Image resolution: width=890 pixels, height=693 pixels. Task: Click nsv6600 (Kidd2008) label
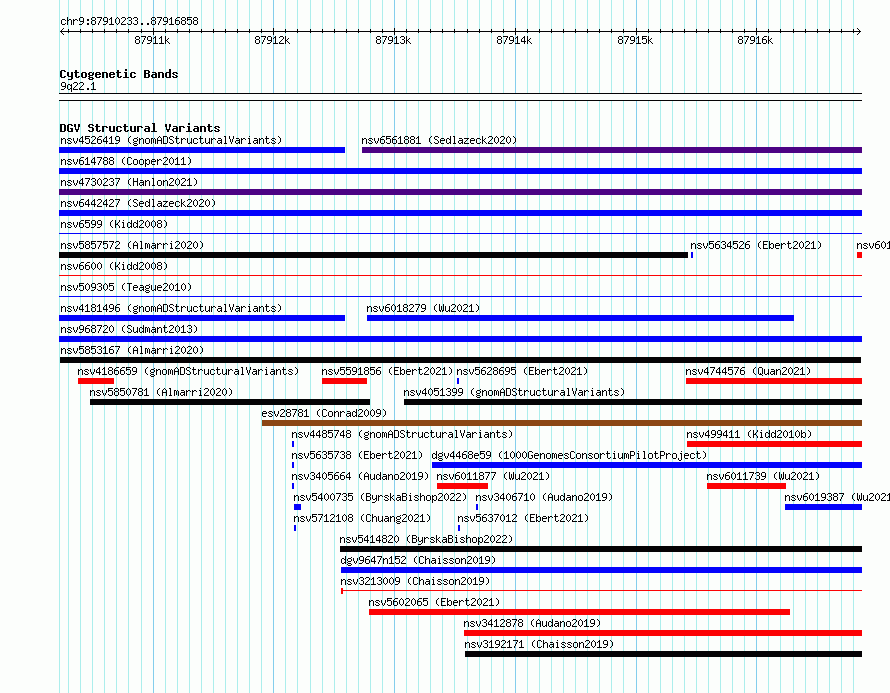pyautogui.click(x=114, y=266)
